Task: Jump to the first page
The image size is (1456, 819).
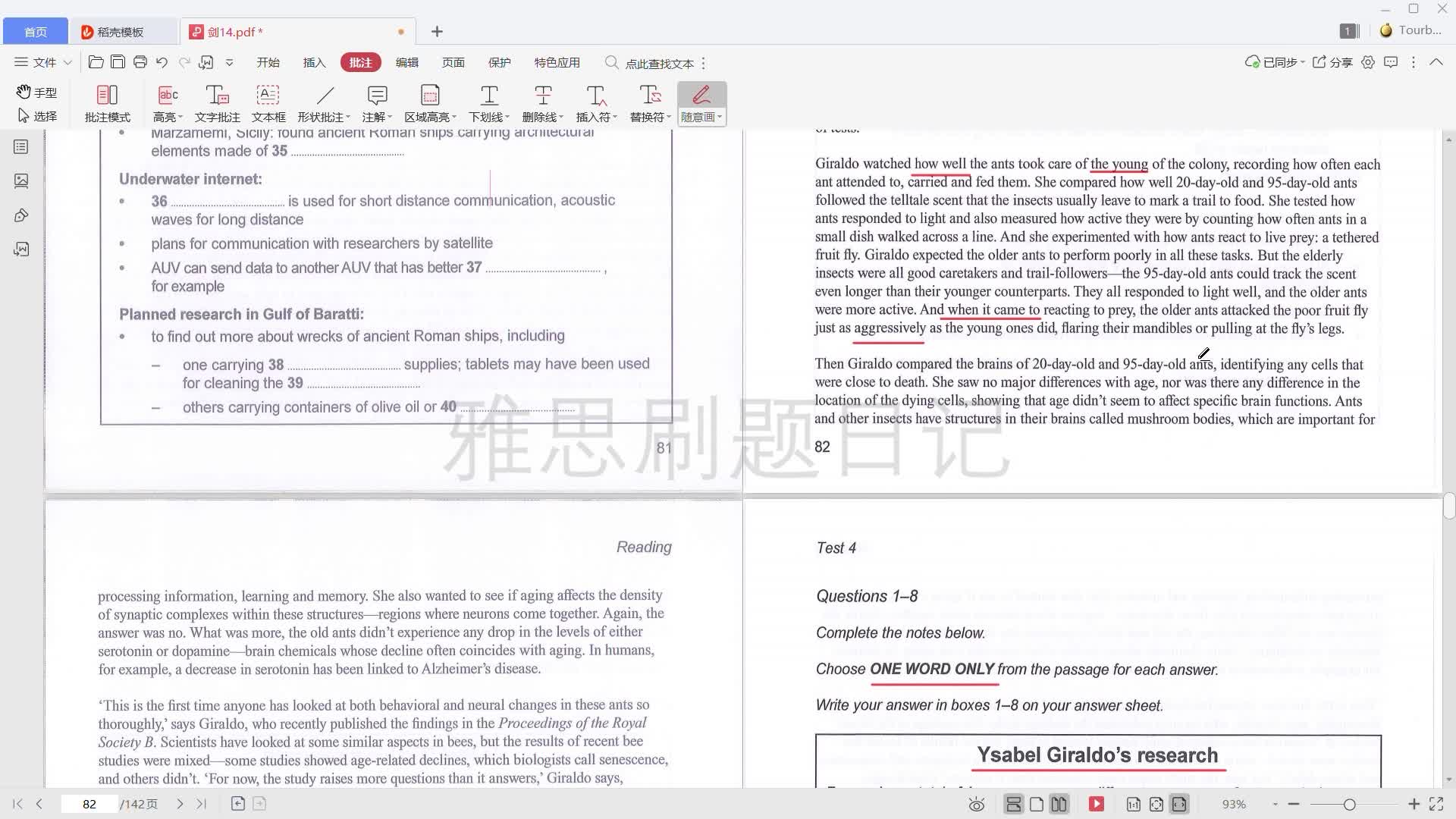Action: pos(17,804)
